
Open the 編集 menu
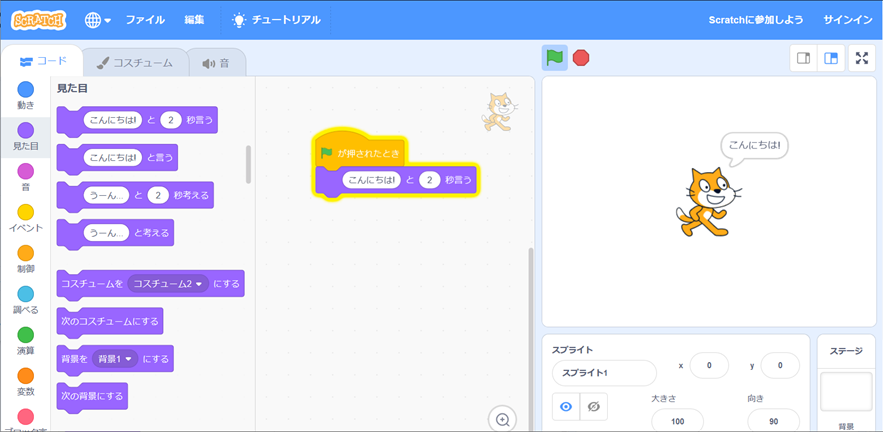194,20
